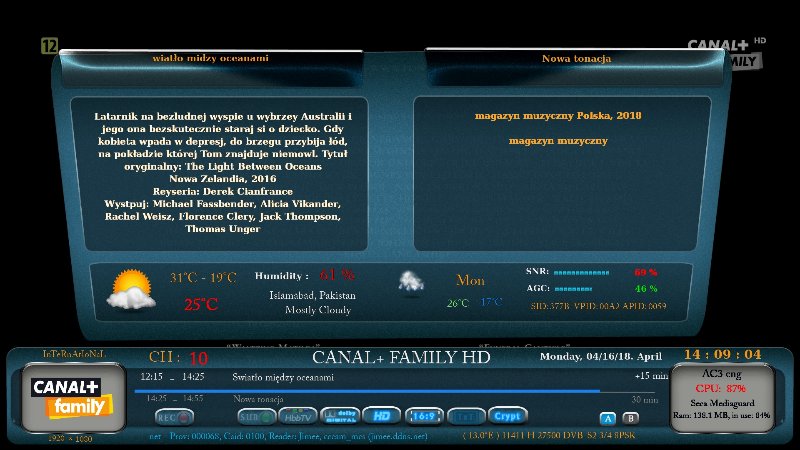Click the SNR signal level bar
The image size is (800, 450).
pos(581,272)
